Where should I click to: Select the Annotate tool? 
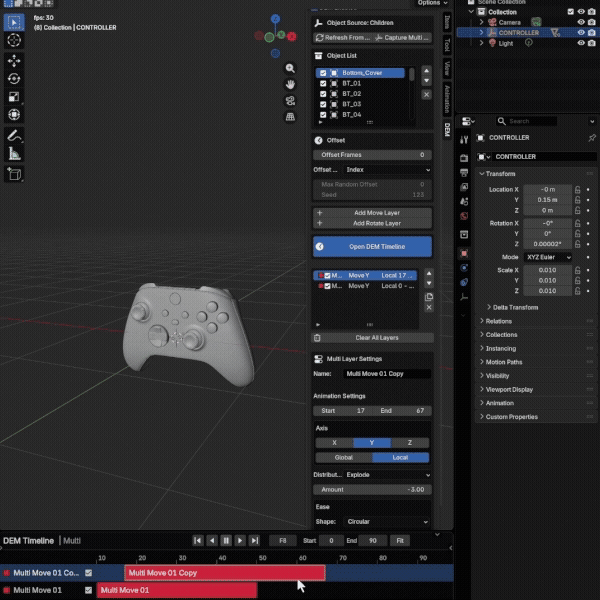(x=14, y=135)
